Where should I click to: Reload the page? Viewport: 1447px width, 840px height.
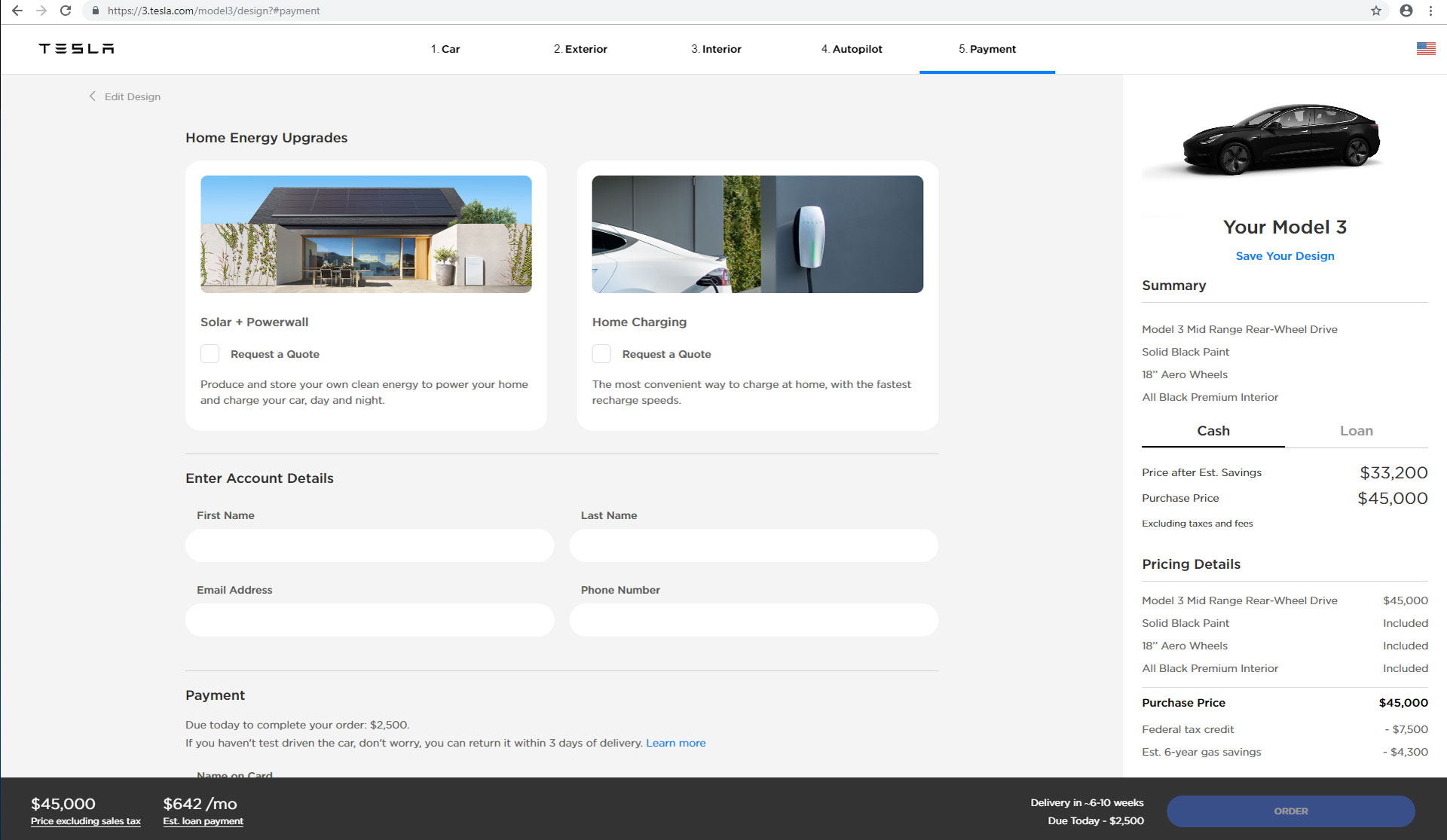click(x=66, y=11)
